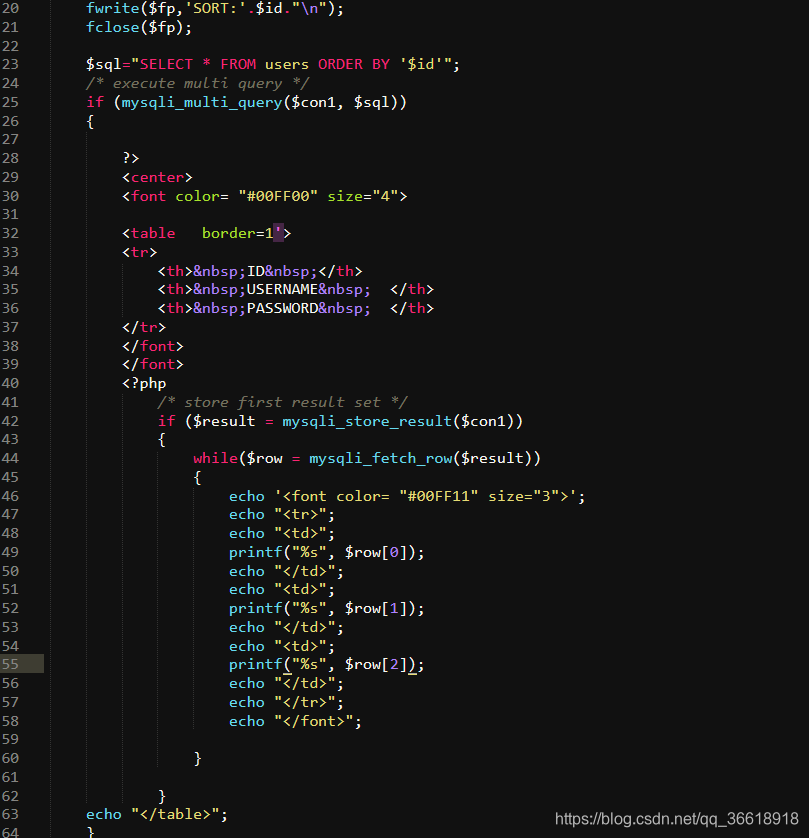Click line number 32 in the gutter
This screenshot has height=838, width=809.
10,234
